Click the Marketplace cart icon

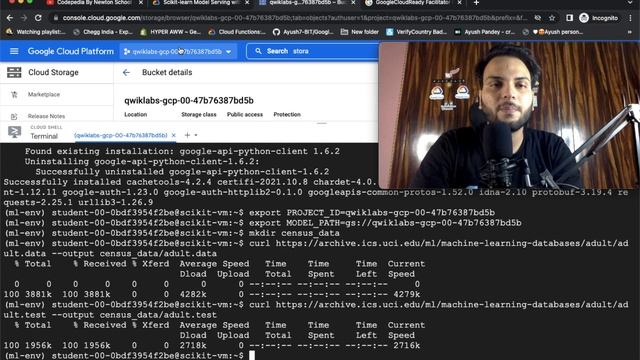point(14,95)
